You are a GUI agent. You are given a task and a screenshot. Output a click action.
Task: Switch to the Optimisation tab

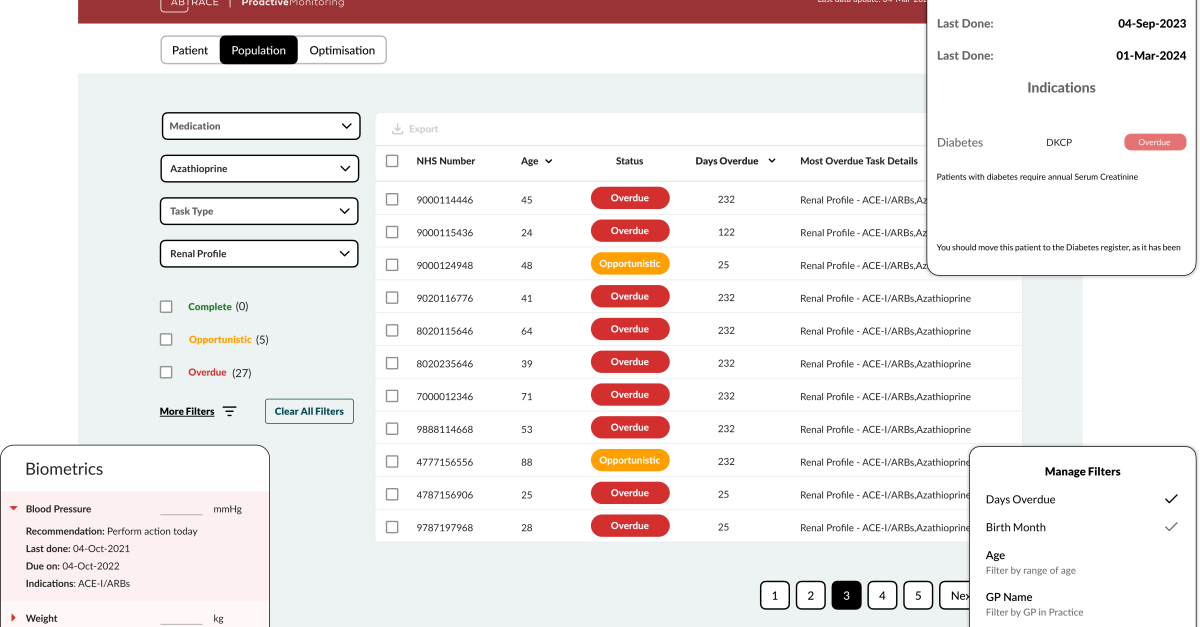click(x=342, y=50)
